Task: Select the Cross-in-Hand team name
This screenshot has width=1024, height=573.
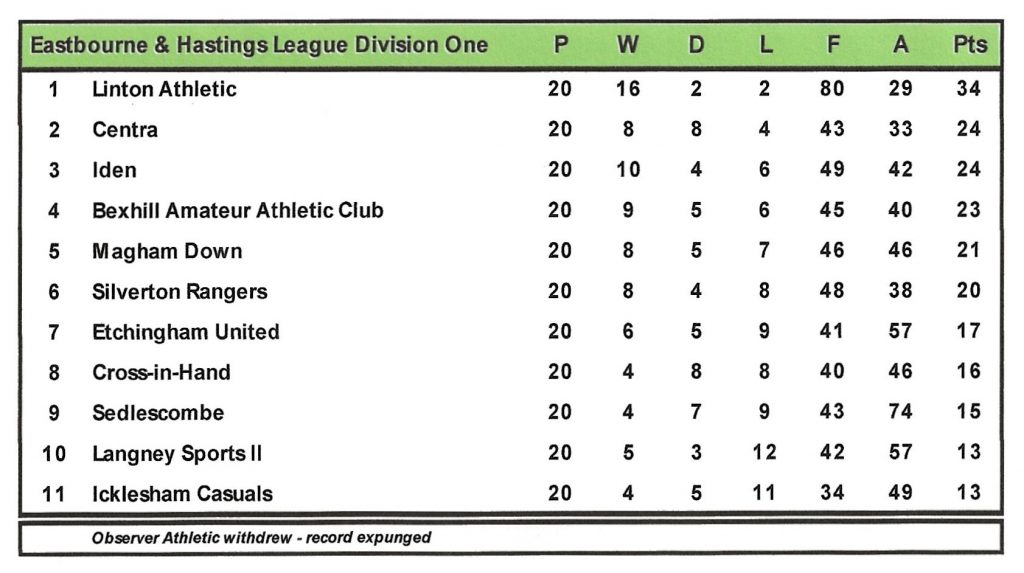Action: coord(161,373)
